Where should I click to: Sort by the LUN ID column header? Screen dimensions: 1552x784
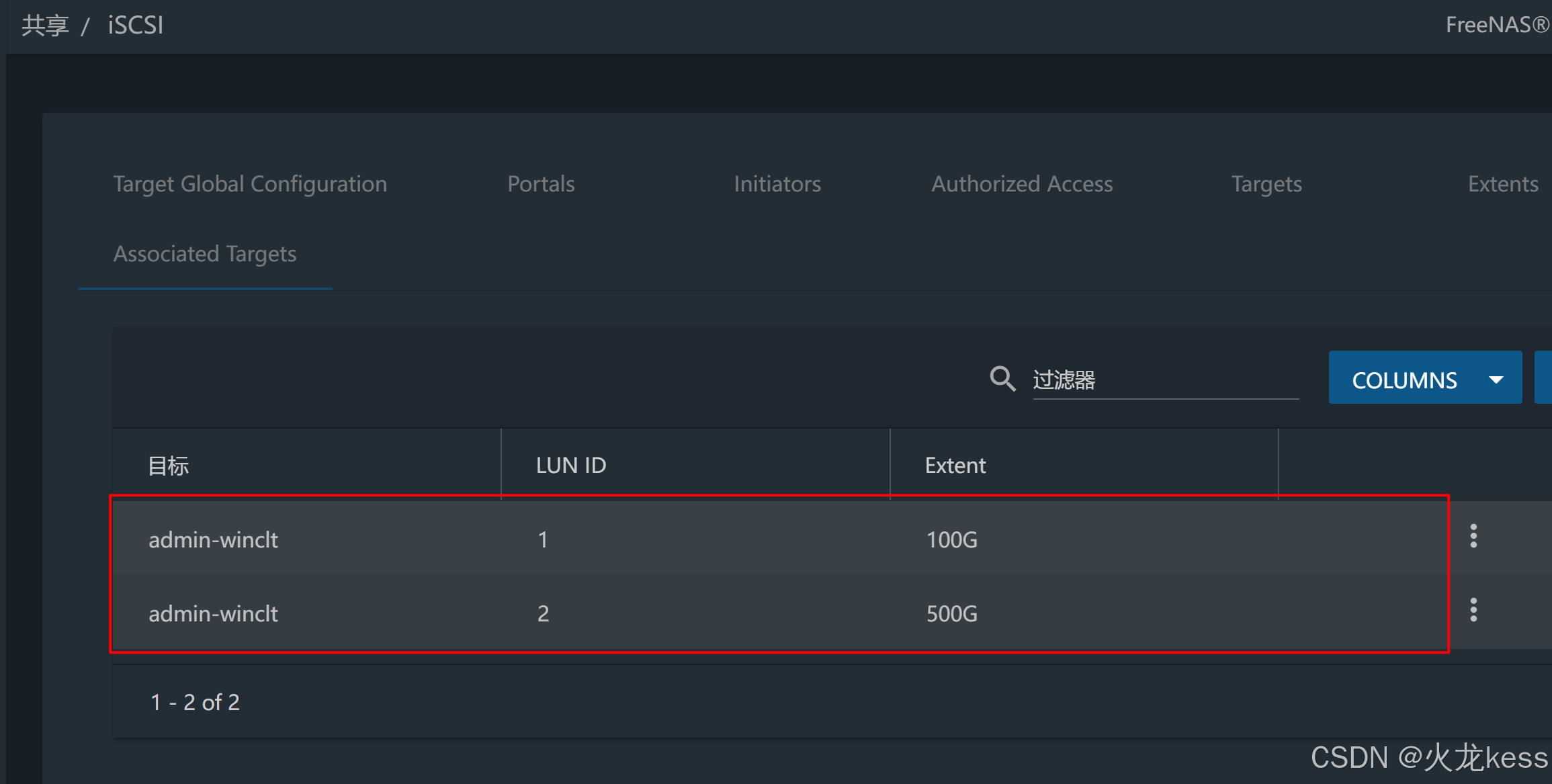tap(571, 466)
